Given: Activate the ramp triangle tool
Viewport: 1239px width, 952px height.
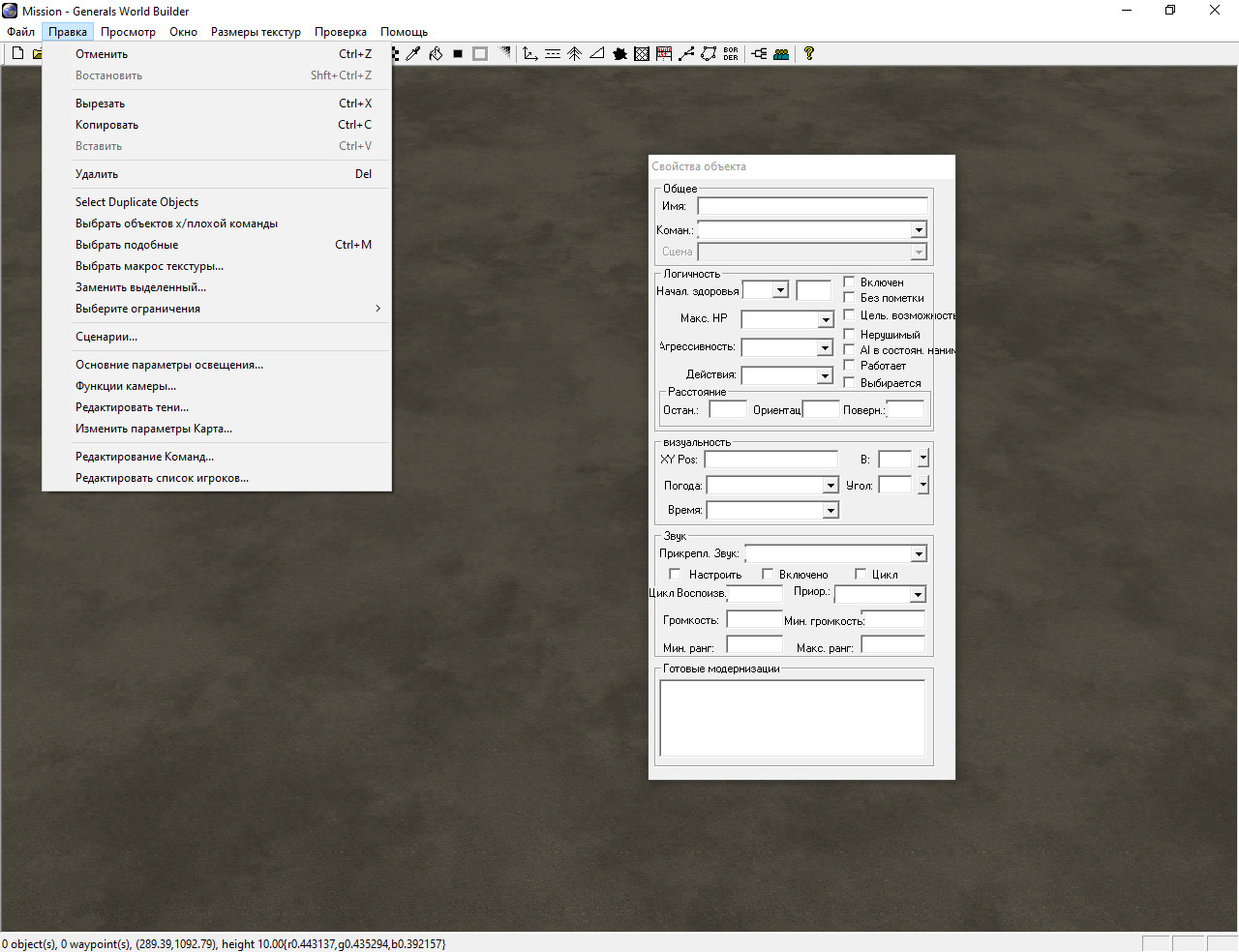Looking at the screenshot, I should coord(597,54).
